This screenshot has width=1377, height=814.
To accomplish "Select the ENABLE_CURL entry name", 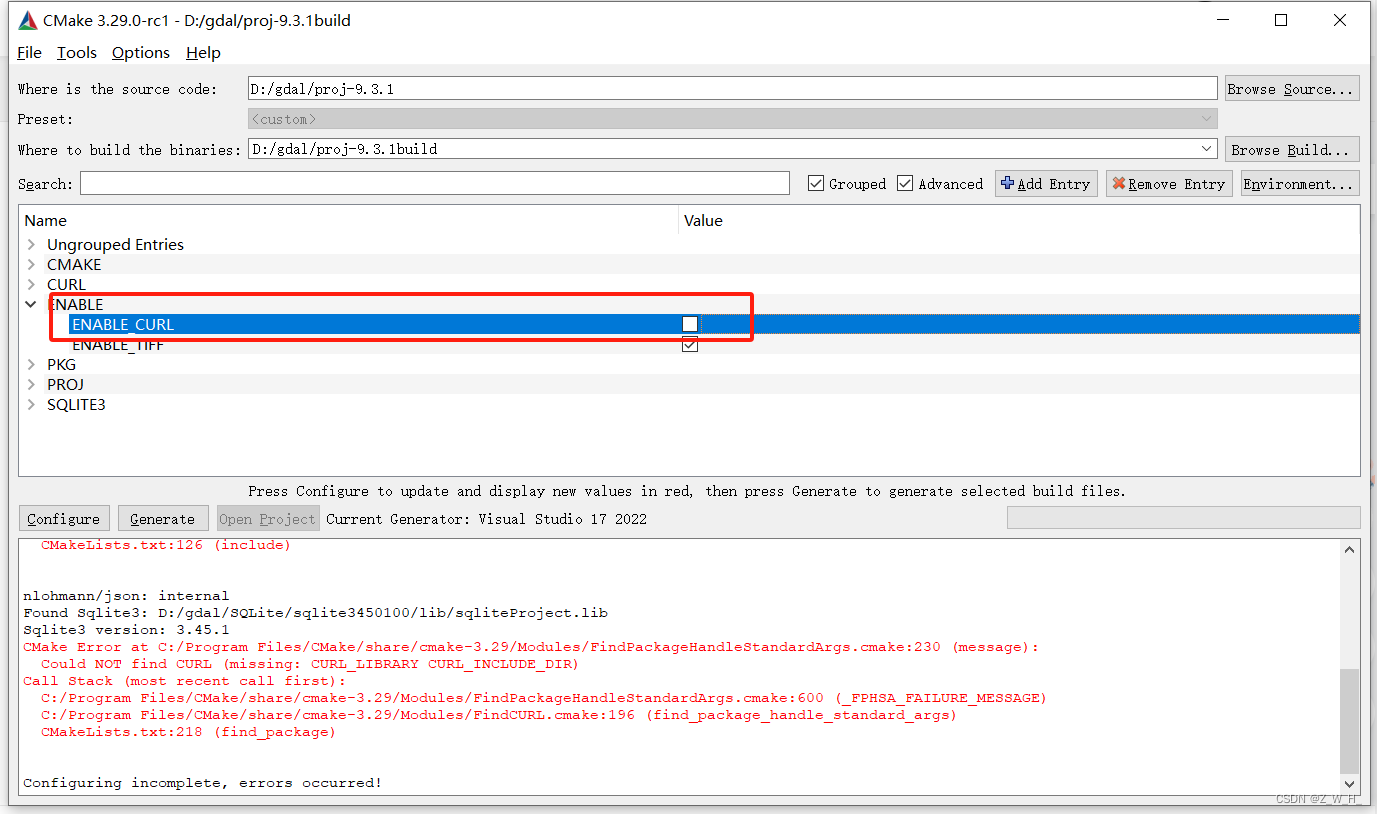I will pos(123,325).
